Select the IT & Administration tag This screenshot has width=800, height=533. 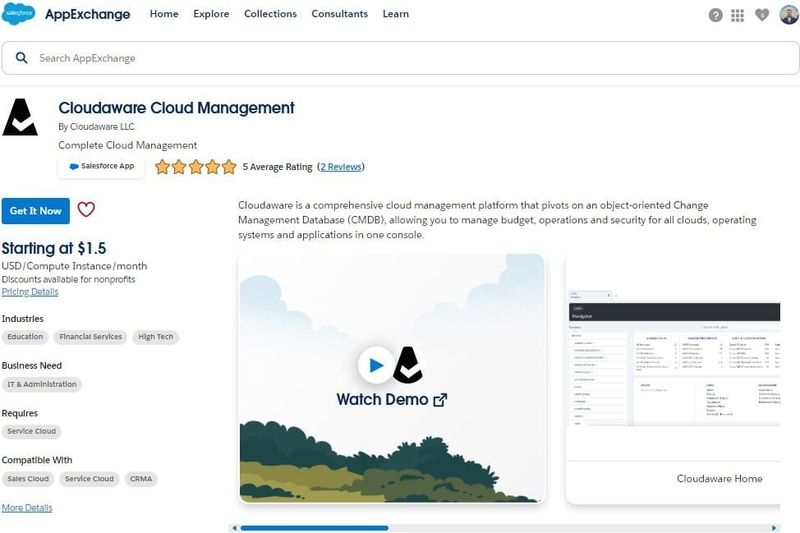point(42,384)
